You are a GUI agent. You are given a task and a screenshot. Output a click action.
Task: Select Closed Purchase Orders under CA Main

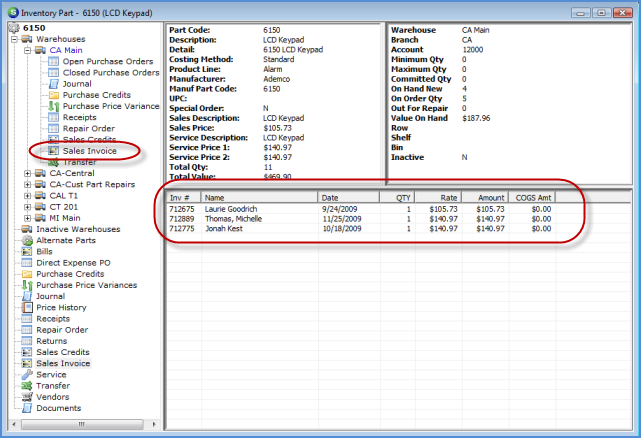[110, 72]
